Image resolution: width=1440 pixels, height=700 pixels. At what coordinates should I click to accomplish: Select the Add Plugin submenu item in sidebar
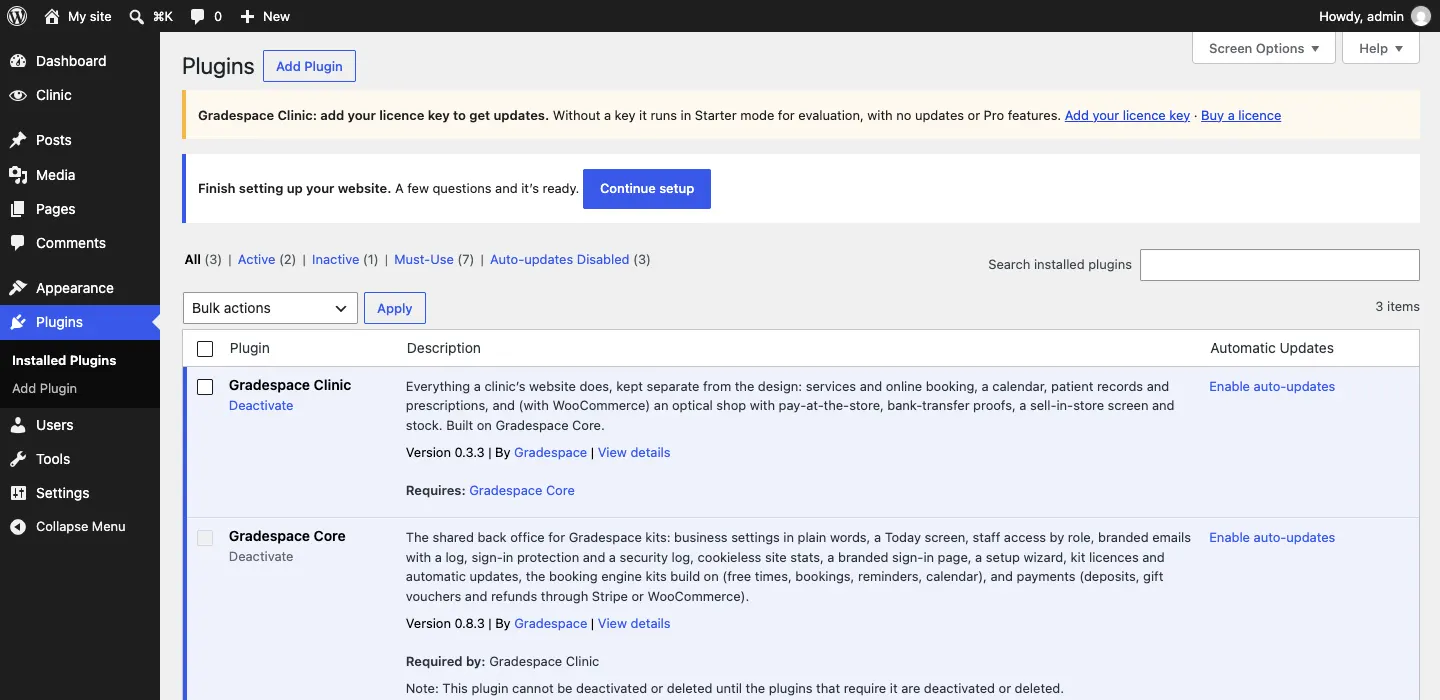point(44,388)
